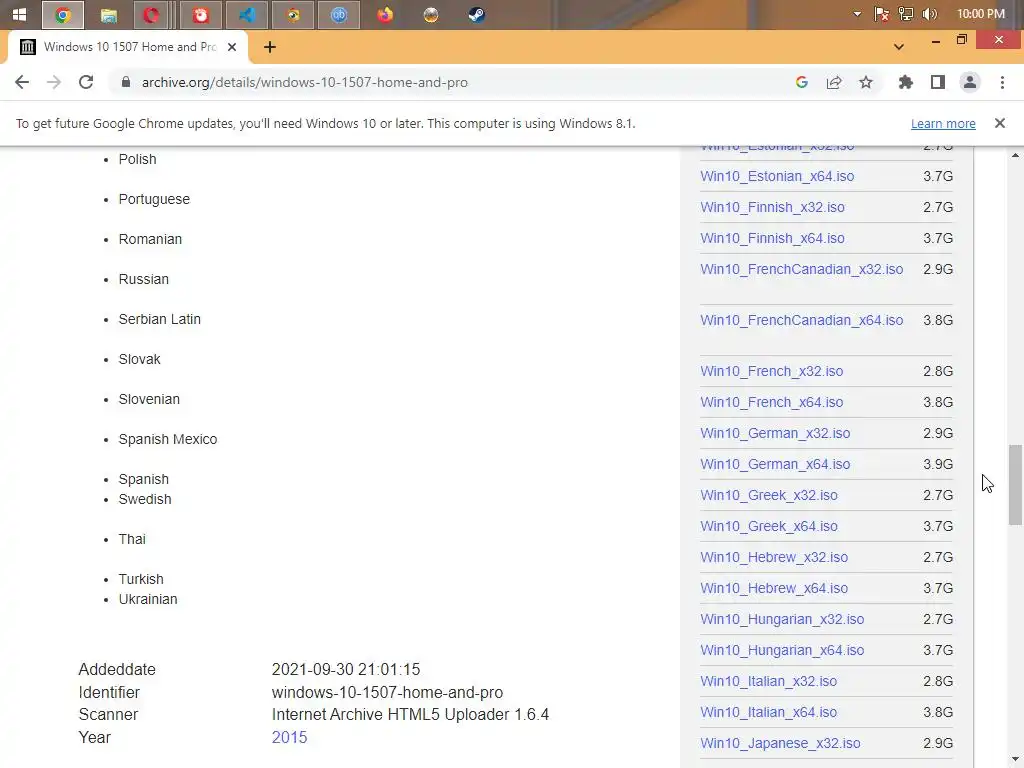Viewport: 1024px width, 768px height.
Task: Close the Windows 10 1507 tab
Action: [x=232, y=47]
